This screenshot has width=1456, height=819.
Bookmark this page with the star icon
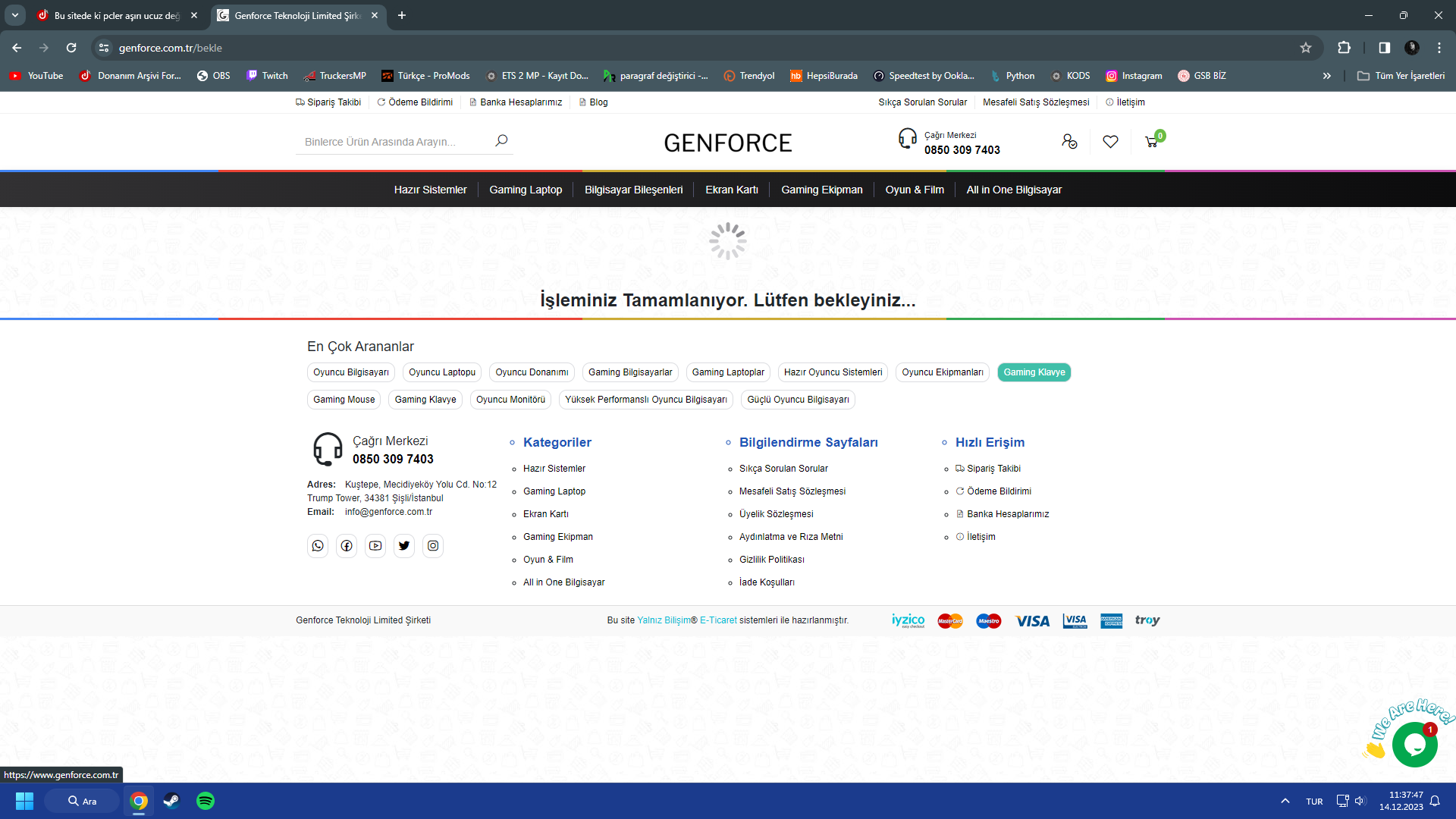1305,48
